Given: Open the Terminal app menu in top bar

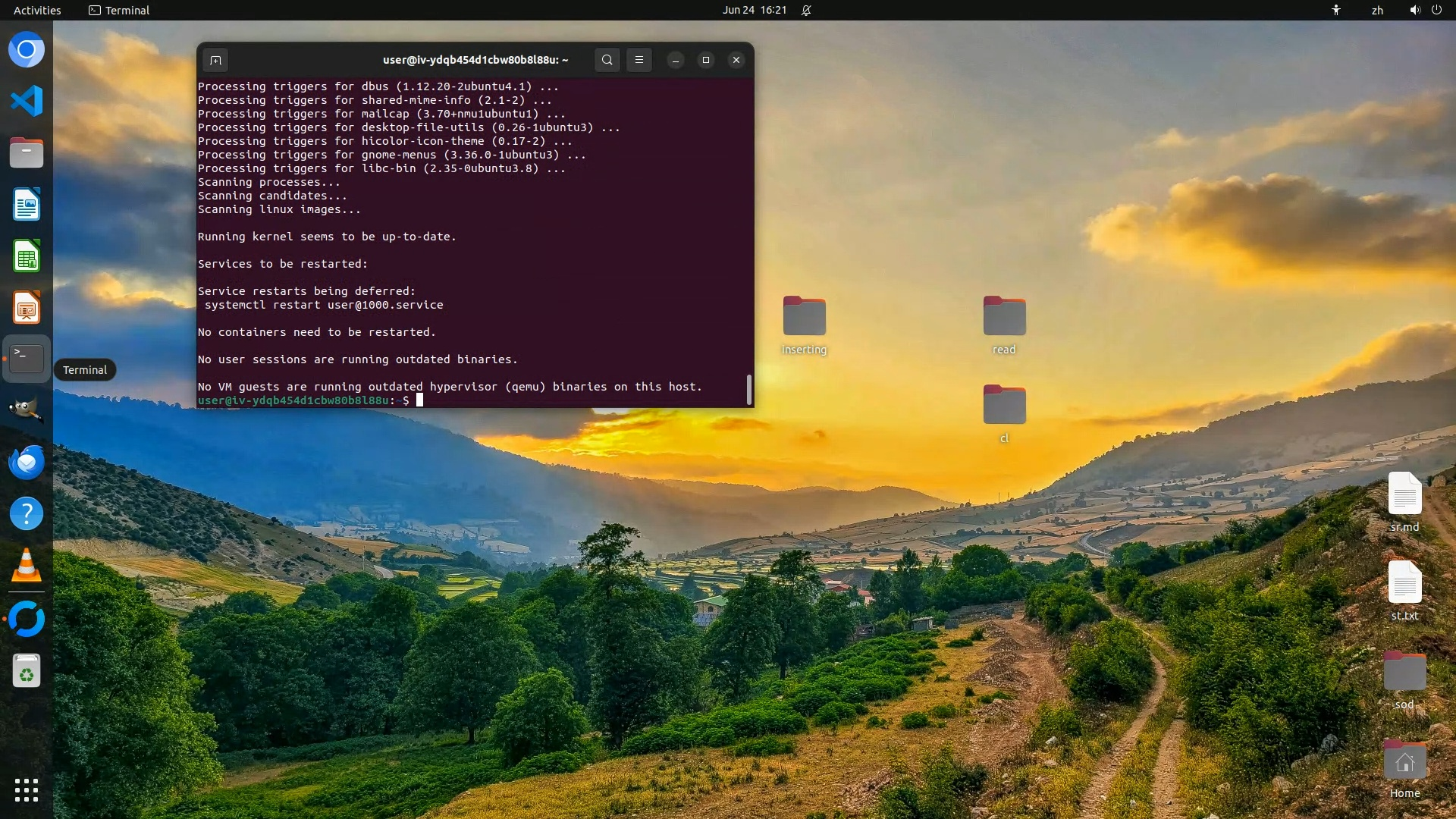Looking at the screenshot, I should pos(119,10).
